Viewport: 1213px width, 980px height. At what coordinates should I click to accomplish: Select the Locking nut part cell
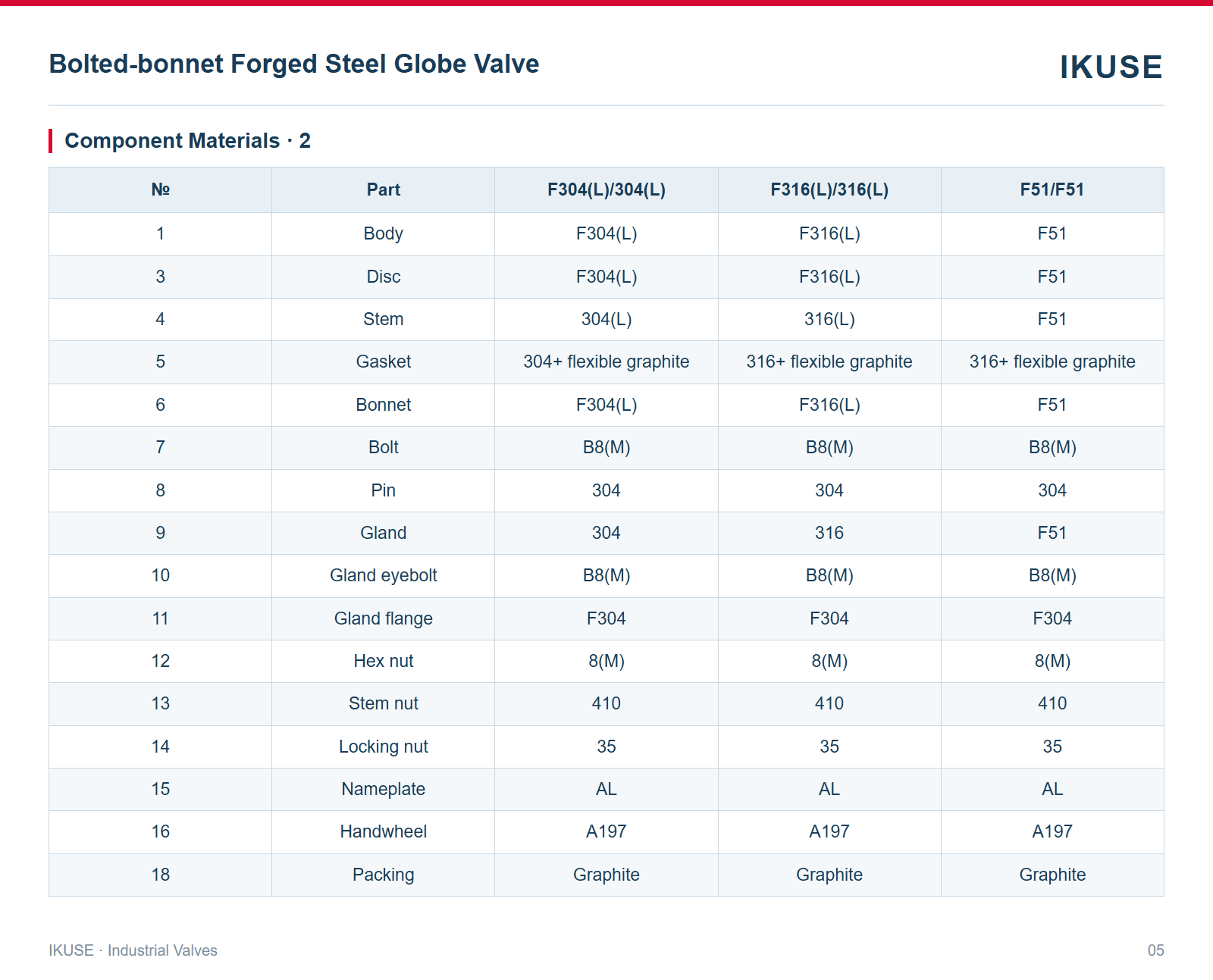(384, 747)
